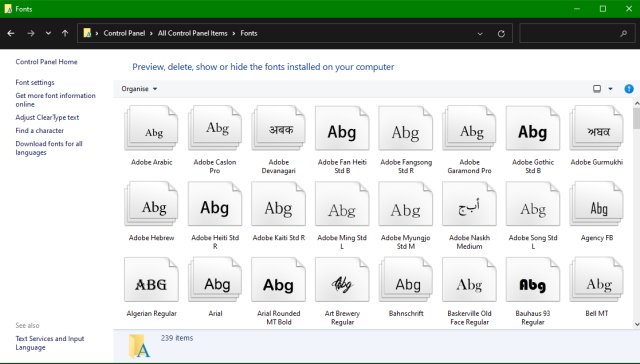Select the Adobe Fangsong Std R font
This screenshot has width=640, height=364.
coord(406,128)
